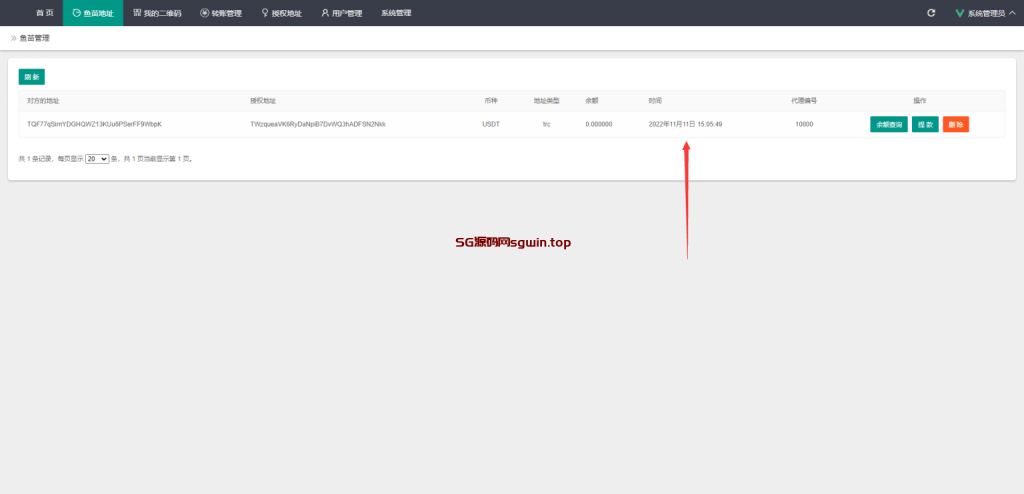Click the caret beside 系统管理员

click(1012, 13)
